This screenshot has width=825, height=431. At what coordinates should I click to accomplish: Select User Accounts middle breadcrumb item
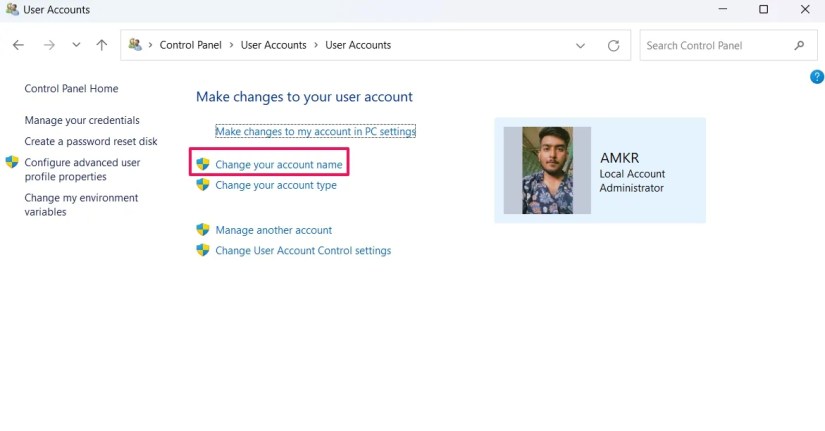(x=274, y=45)
